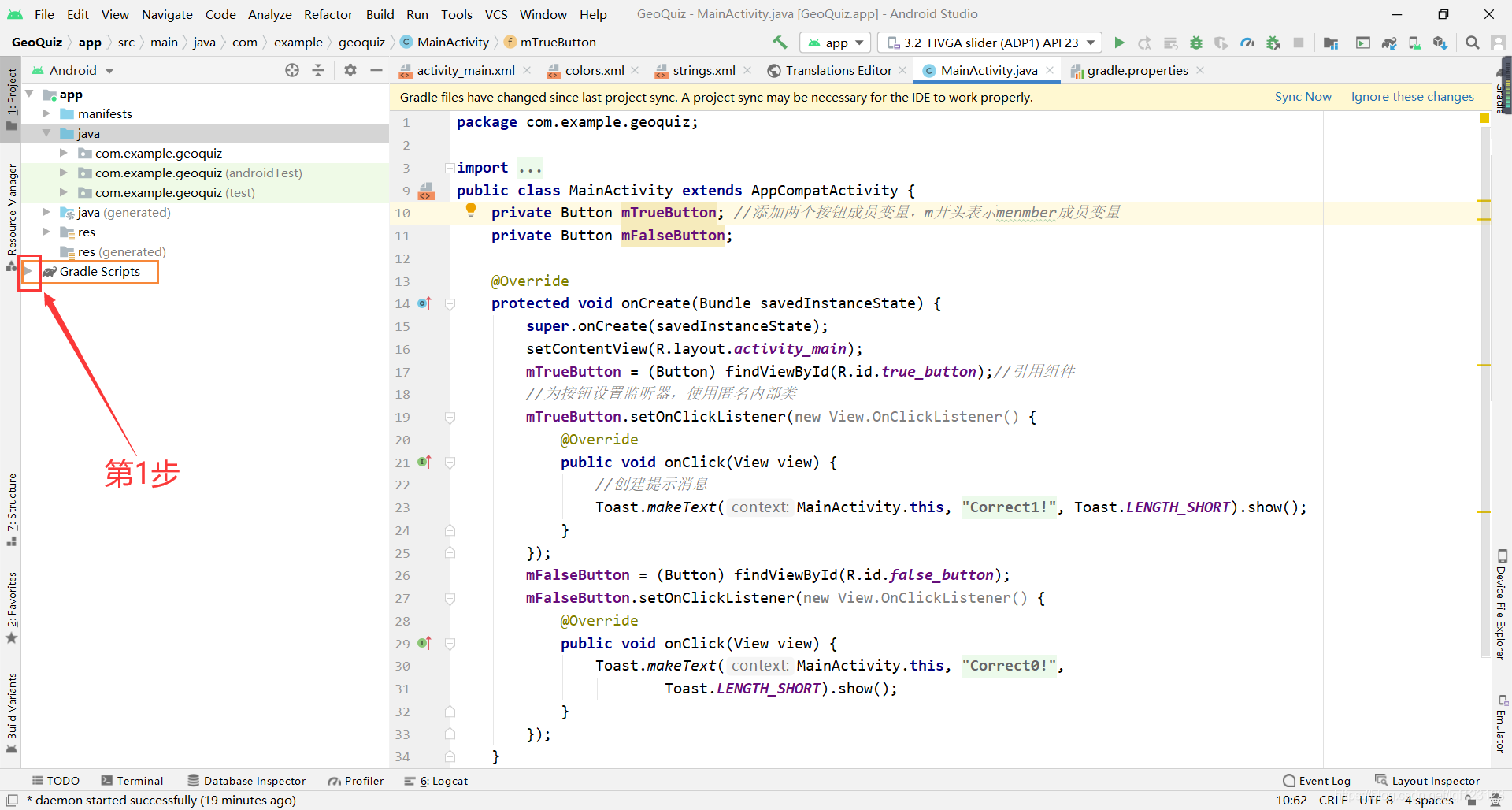This screenshot has width=1512, height=810.
Task: Toggle the Project tool window side tab
Action: click(x=11, y=98)
